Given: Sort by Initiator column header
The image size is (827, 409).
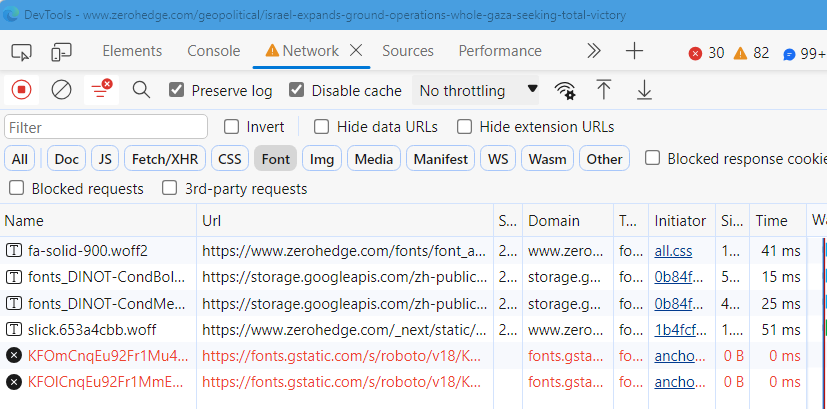Looking at the screenshot, I should pos(682,221).
